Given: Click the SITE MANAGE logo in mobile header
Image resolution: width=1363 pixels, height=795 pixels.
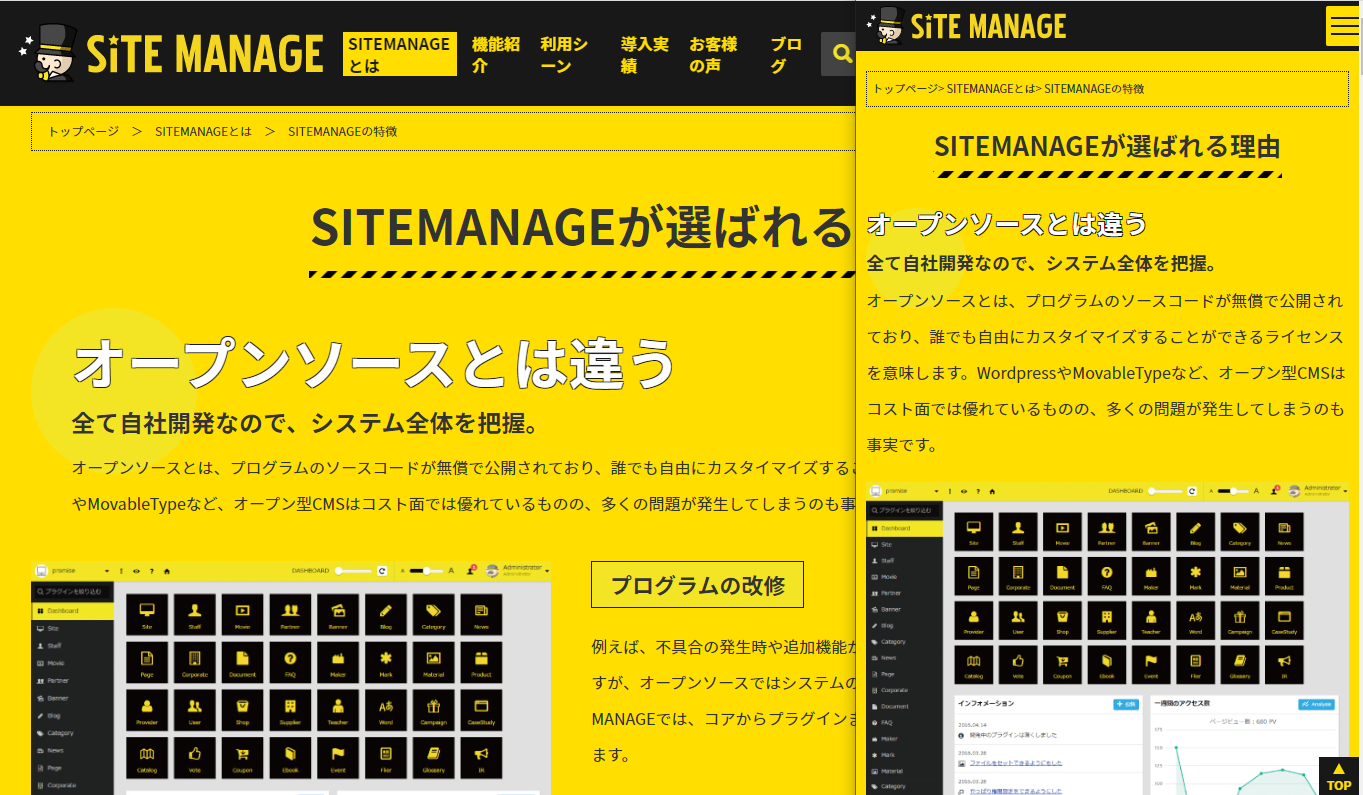Looking at the screenshot, I should (968, 25).
